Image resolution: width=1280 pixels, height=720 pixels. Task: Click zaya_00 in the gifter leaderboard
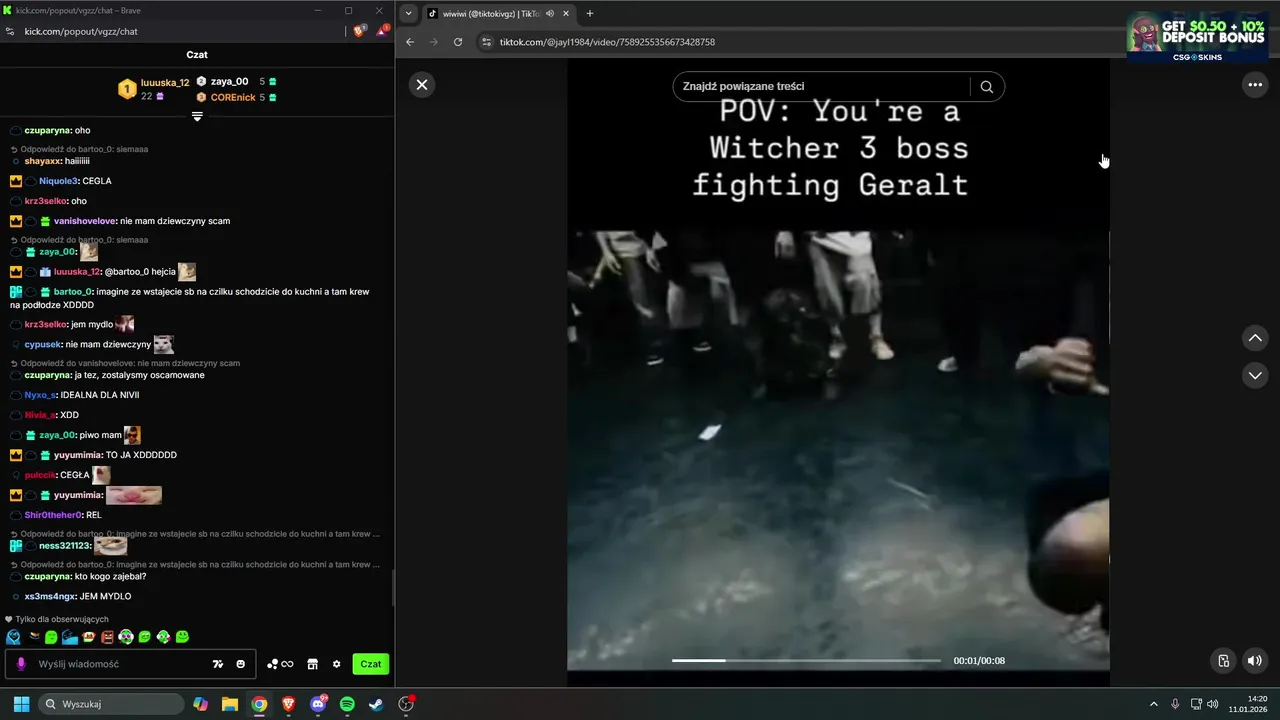229,81
